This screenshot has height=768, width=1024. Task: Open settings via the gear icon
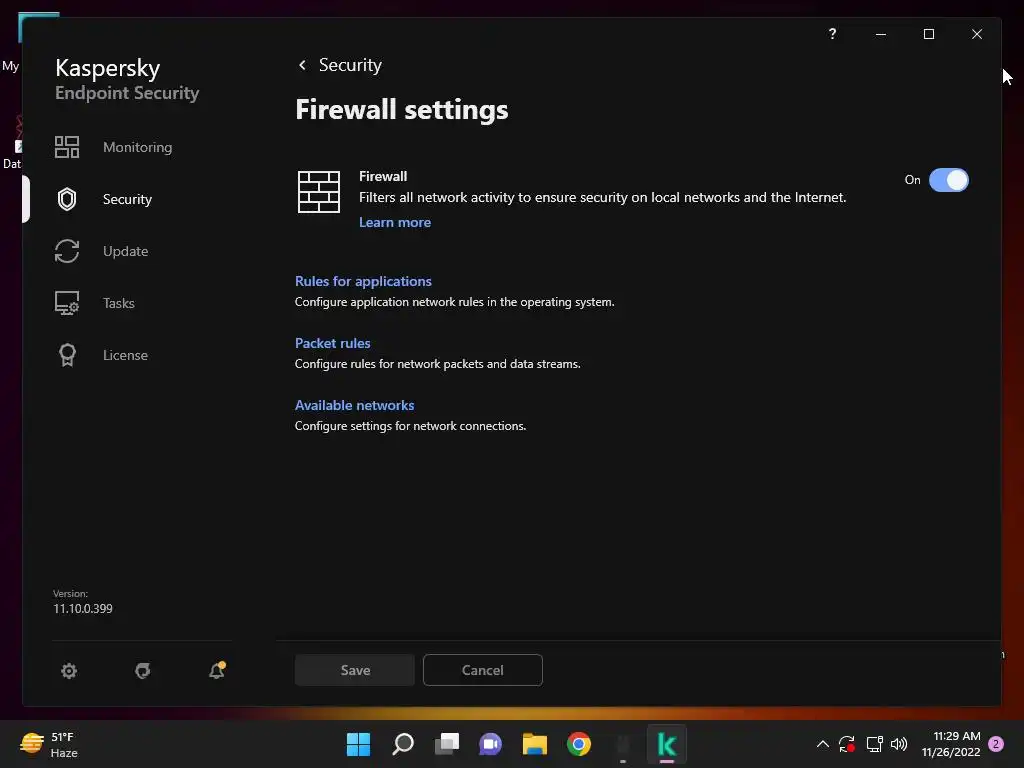tap(69, 671)
